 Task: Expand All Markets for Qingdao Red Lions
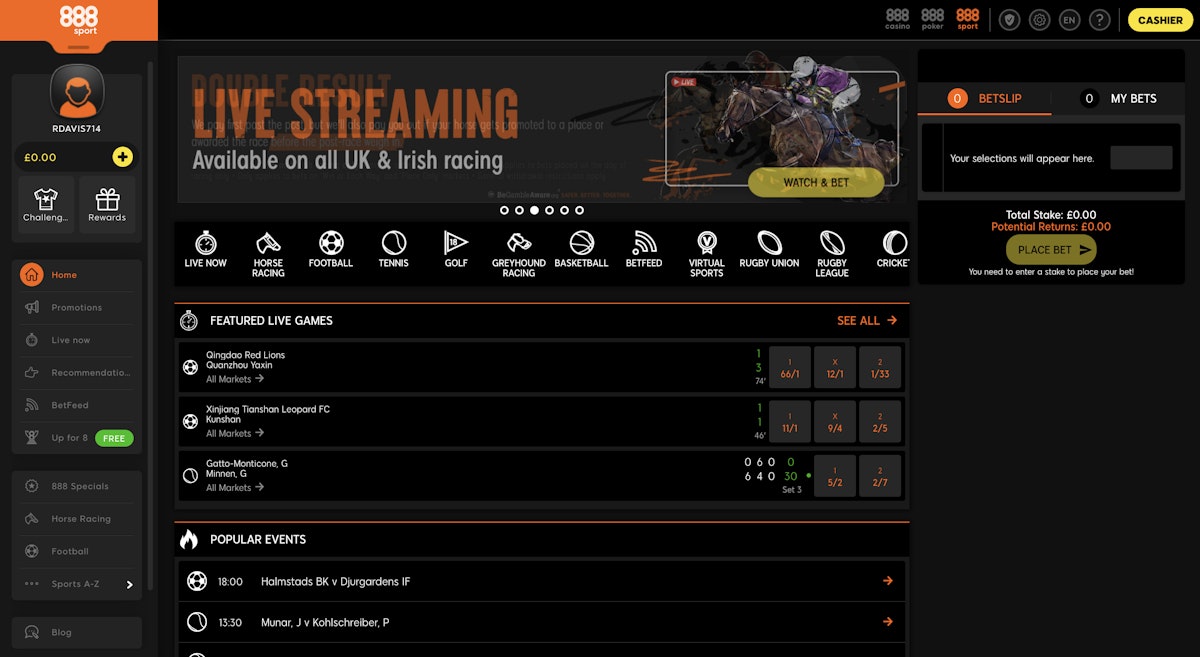pos(235,379)
